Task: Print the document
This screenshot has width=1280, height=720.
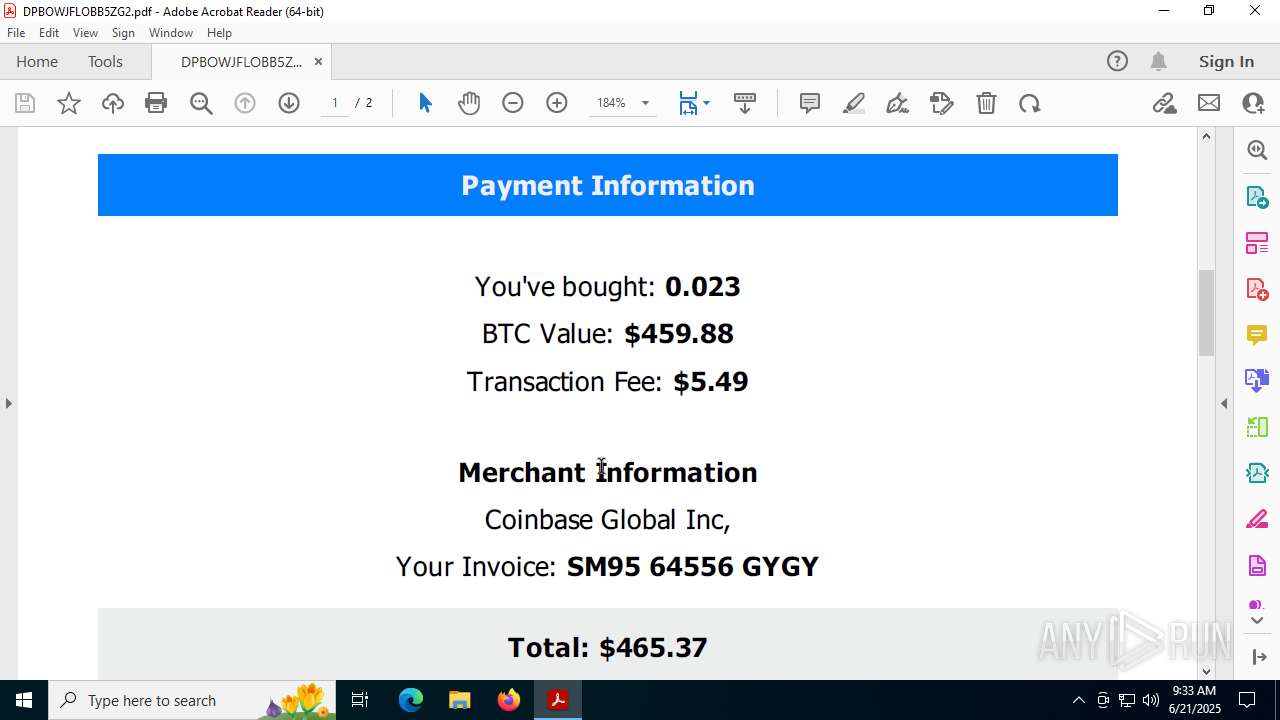Action: click(156, 103)
